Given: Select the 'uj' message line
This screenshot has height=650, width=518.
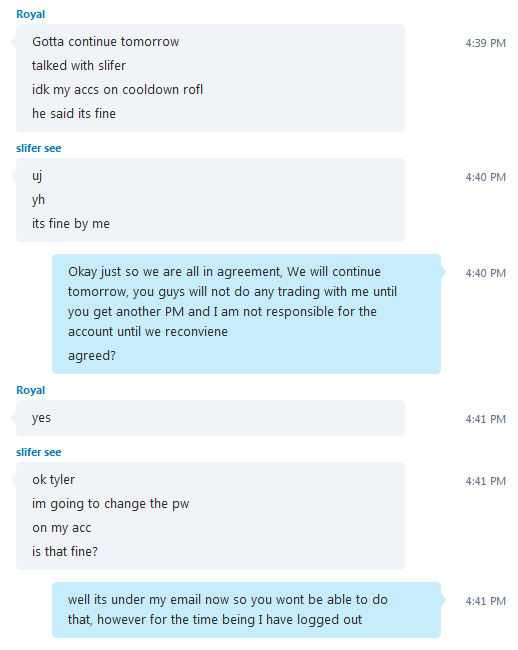Looking at the screenshot, I should (37, 176).
